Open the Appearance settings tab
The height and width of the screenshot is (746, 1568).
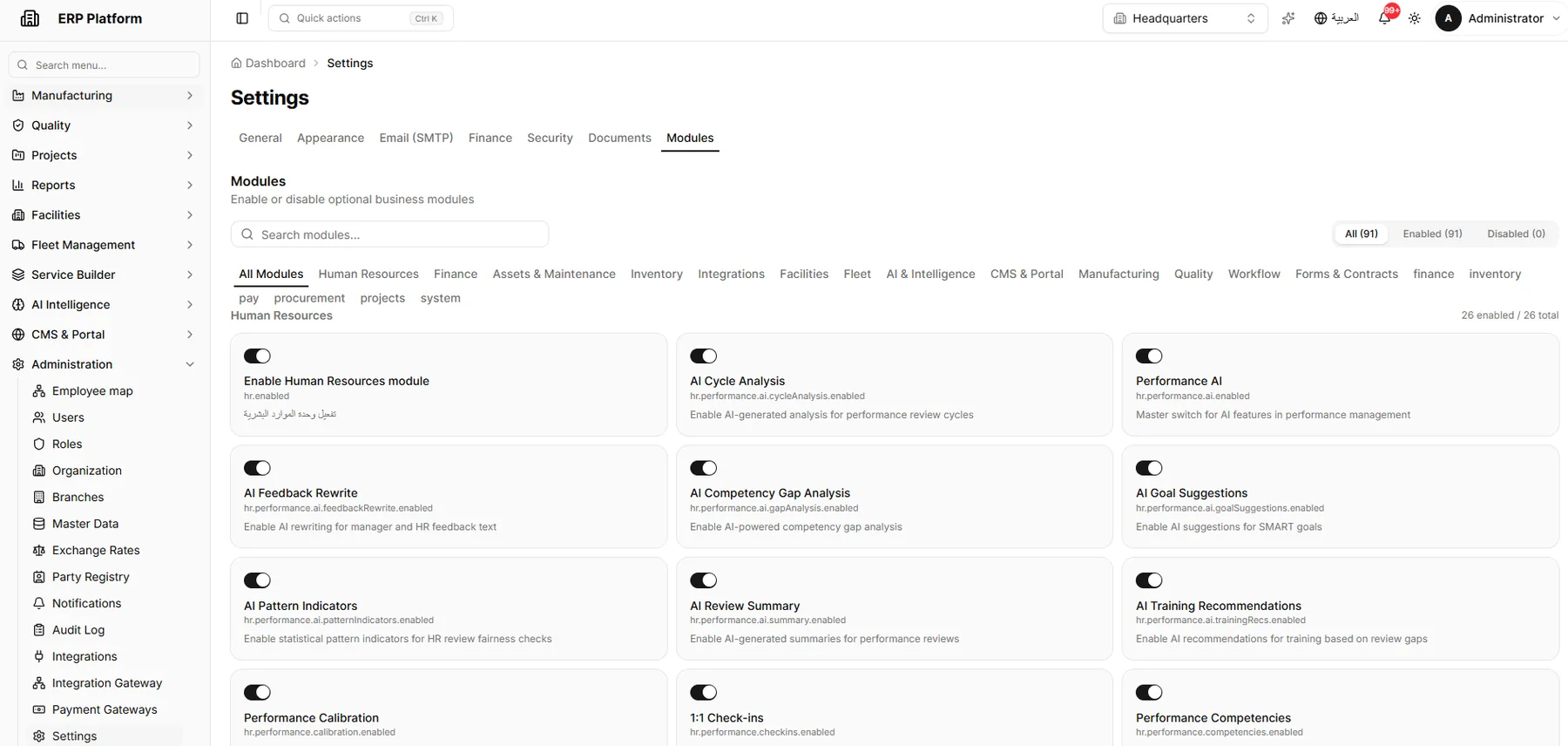[330, 138]
